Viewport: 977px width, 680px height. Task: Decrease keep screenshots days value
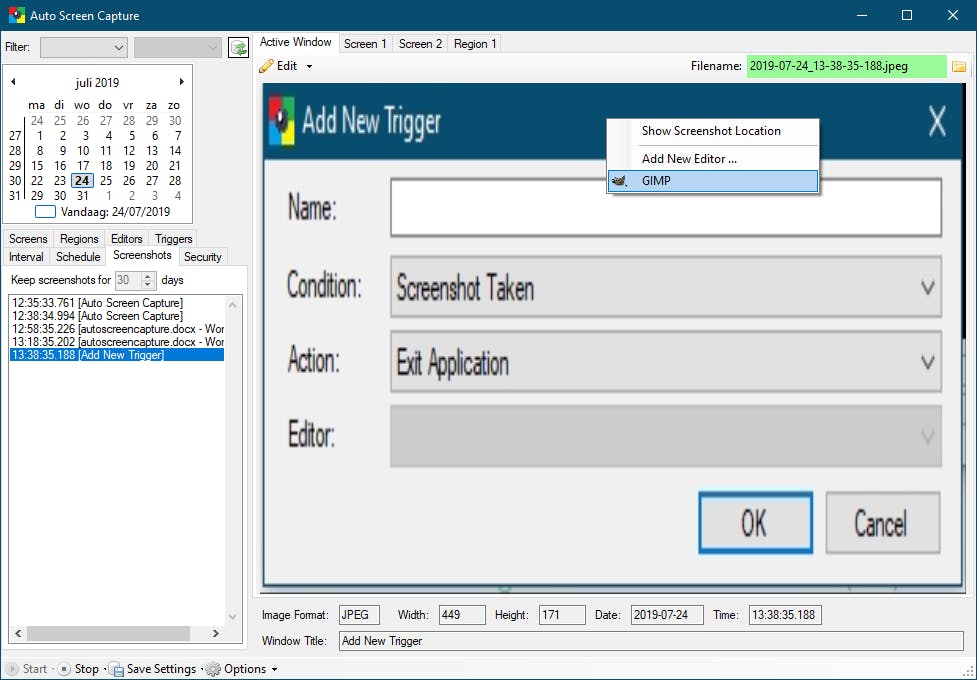(x=148, y=284)
